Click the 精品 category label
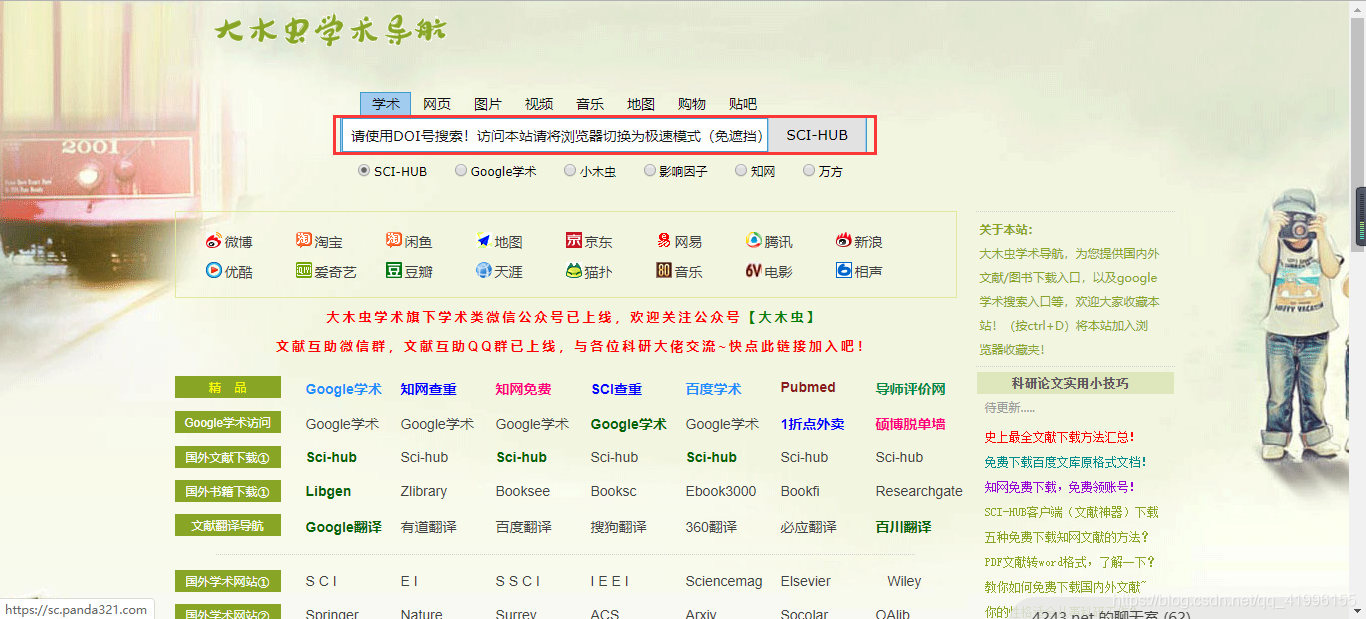1366x619 pixels. (228, 387)
